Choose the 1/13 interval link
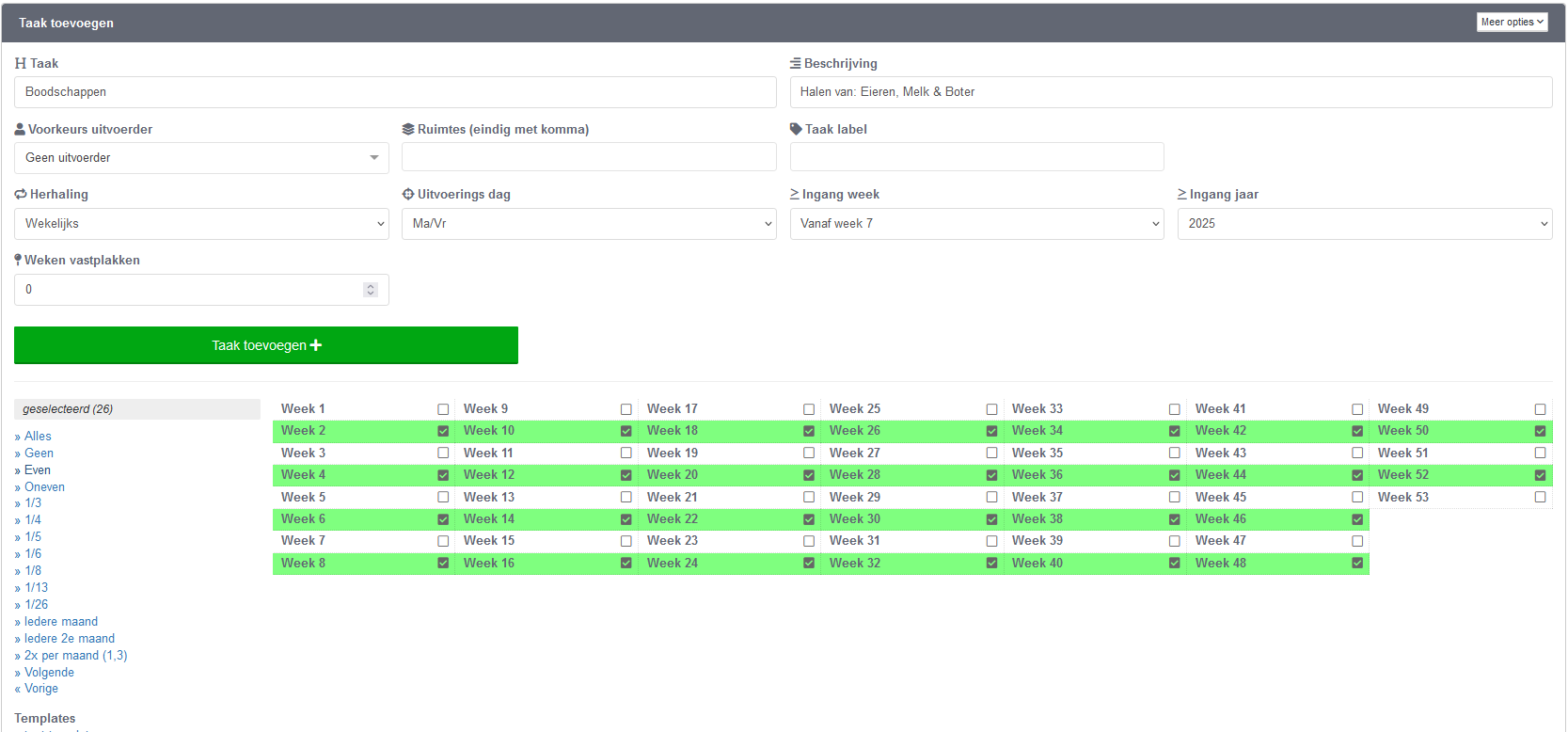 [x=36, y=587]
